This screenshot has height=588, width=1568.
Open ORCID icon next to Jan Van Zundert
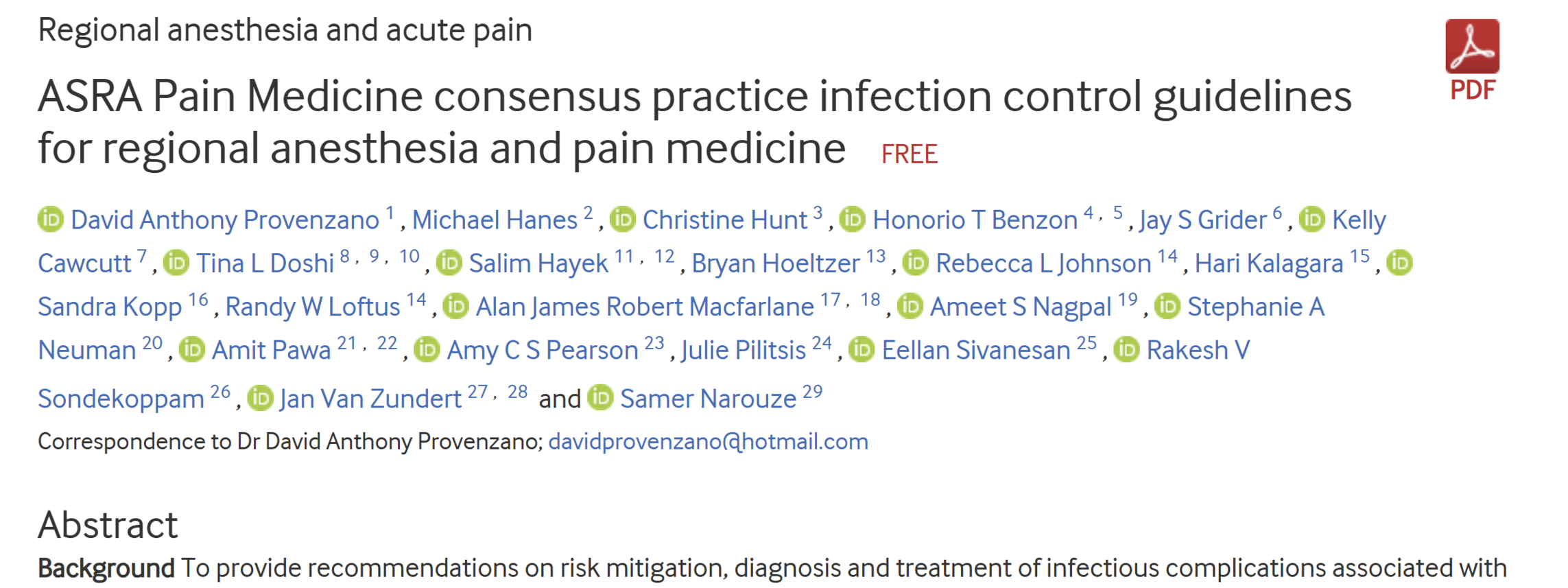[260, 398]
